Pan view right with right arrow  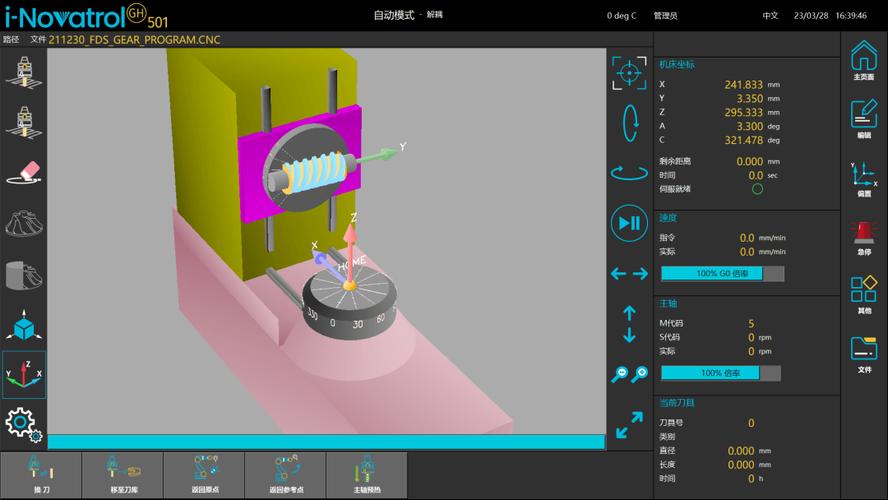click(x=641, y=274)
